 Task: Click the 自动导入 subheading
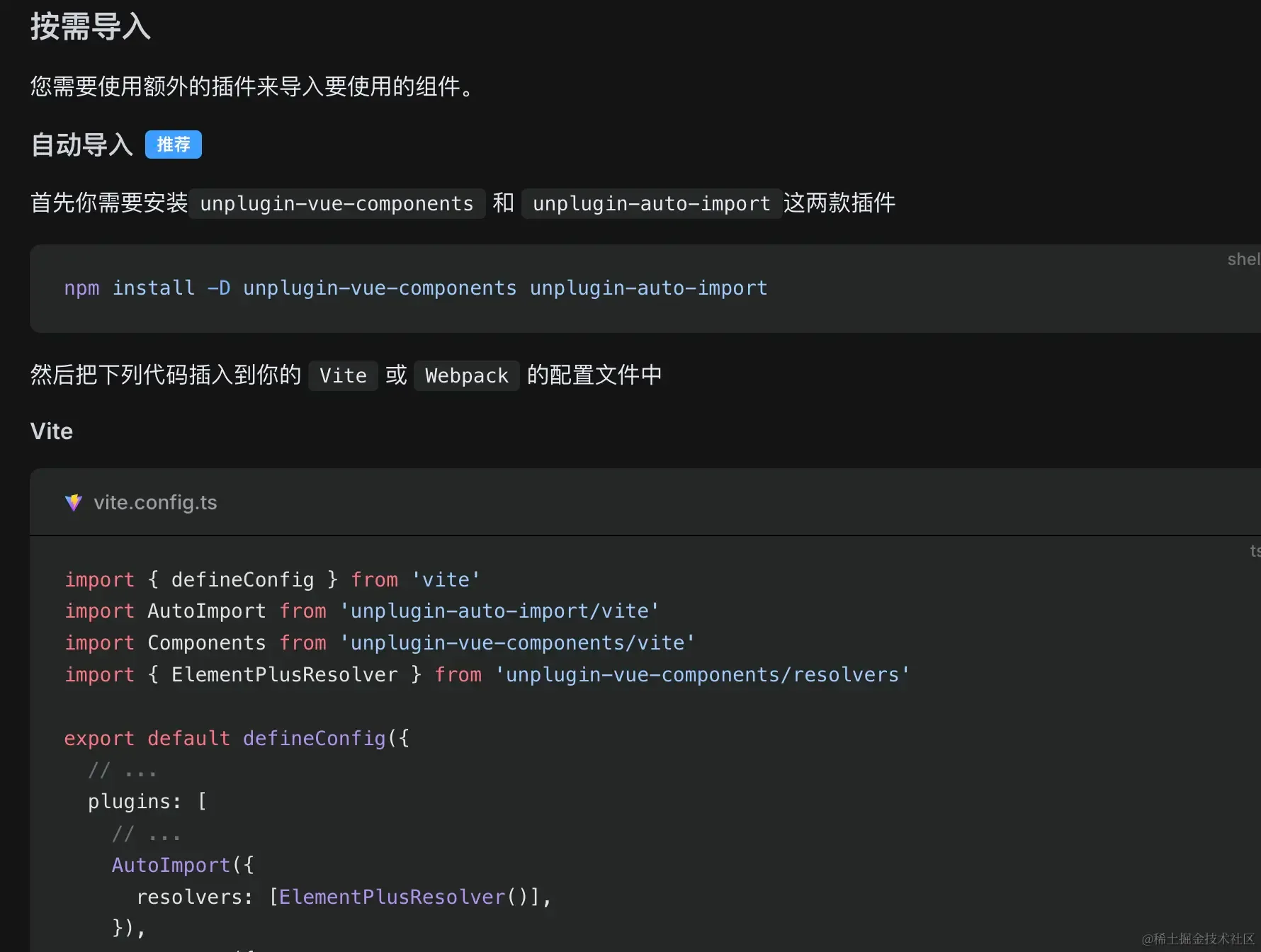coord(82,144)
